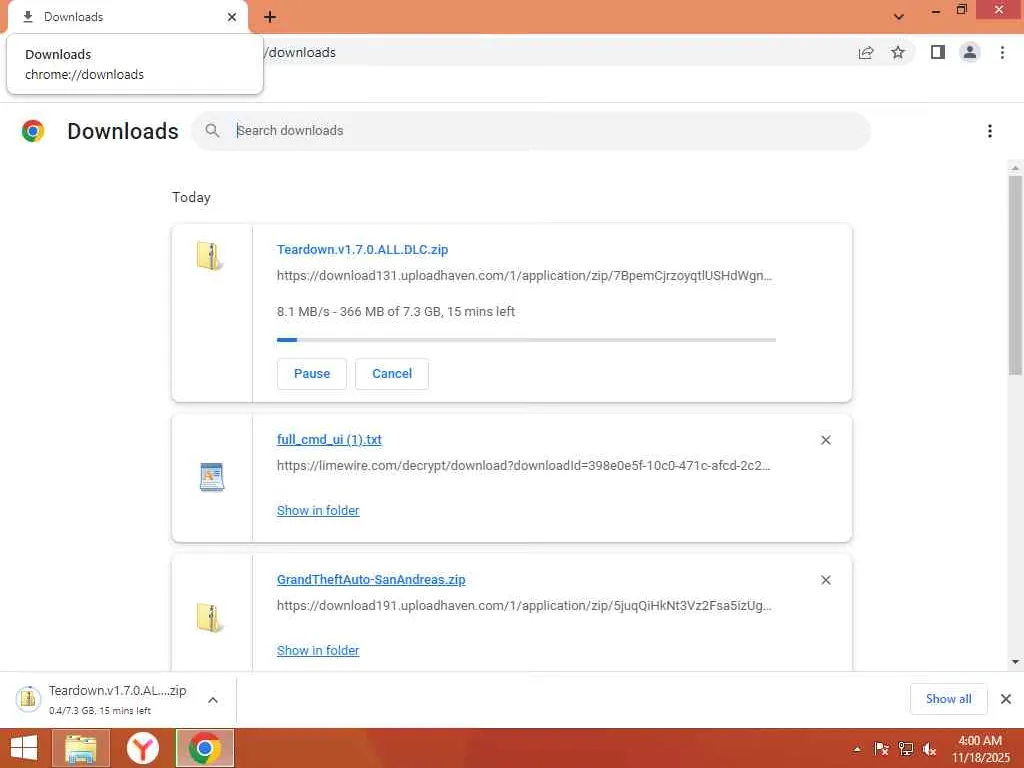Viewport: 1024px width, 768px height.
Task: Click the scrollbar up arrow
Action: [1015, 168]
